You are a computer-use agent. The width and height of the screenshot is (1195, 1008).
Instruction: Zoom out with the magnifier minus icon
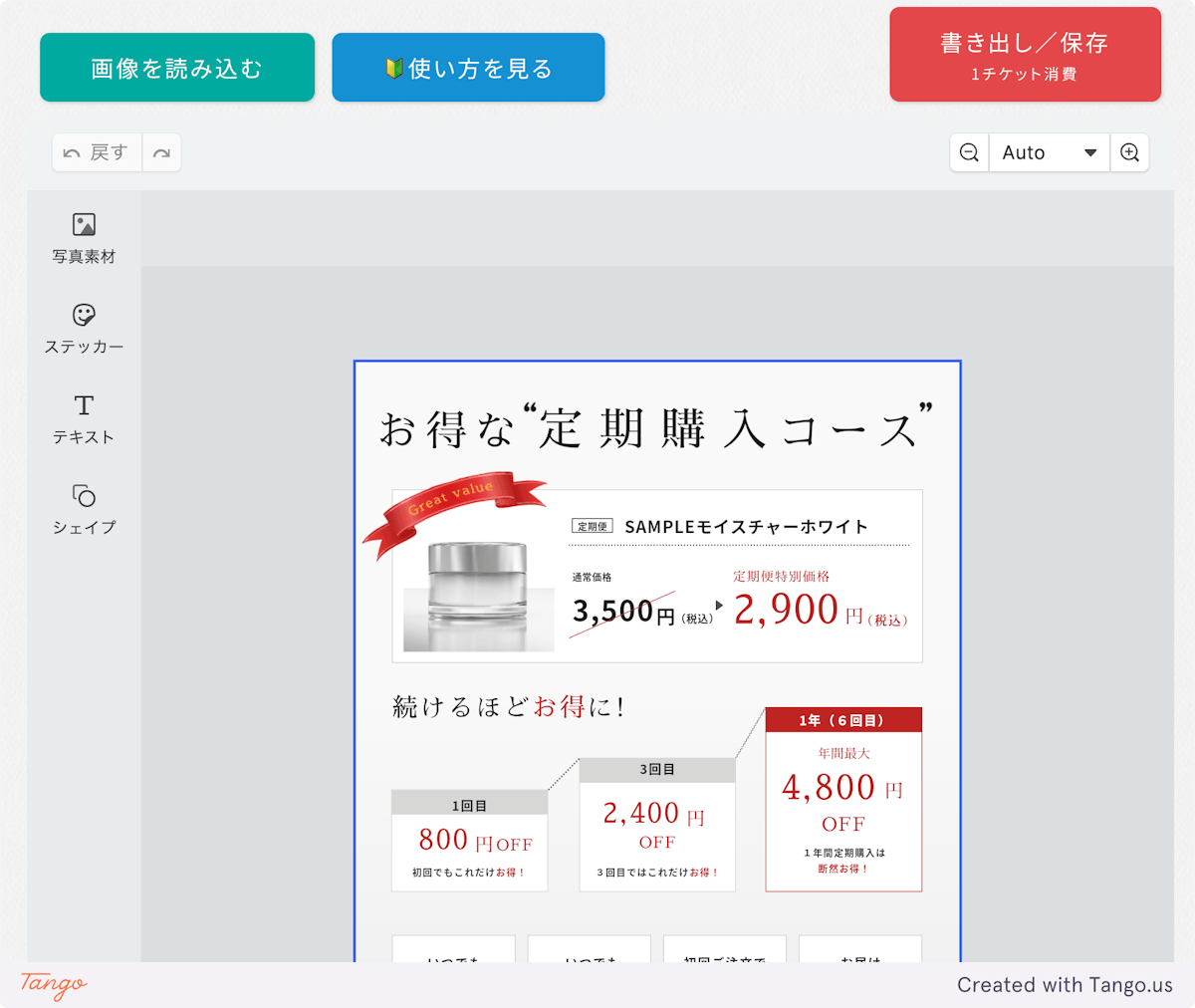(968, 152)
